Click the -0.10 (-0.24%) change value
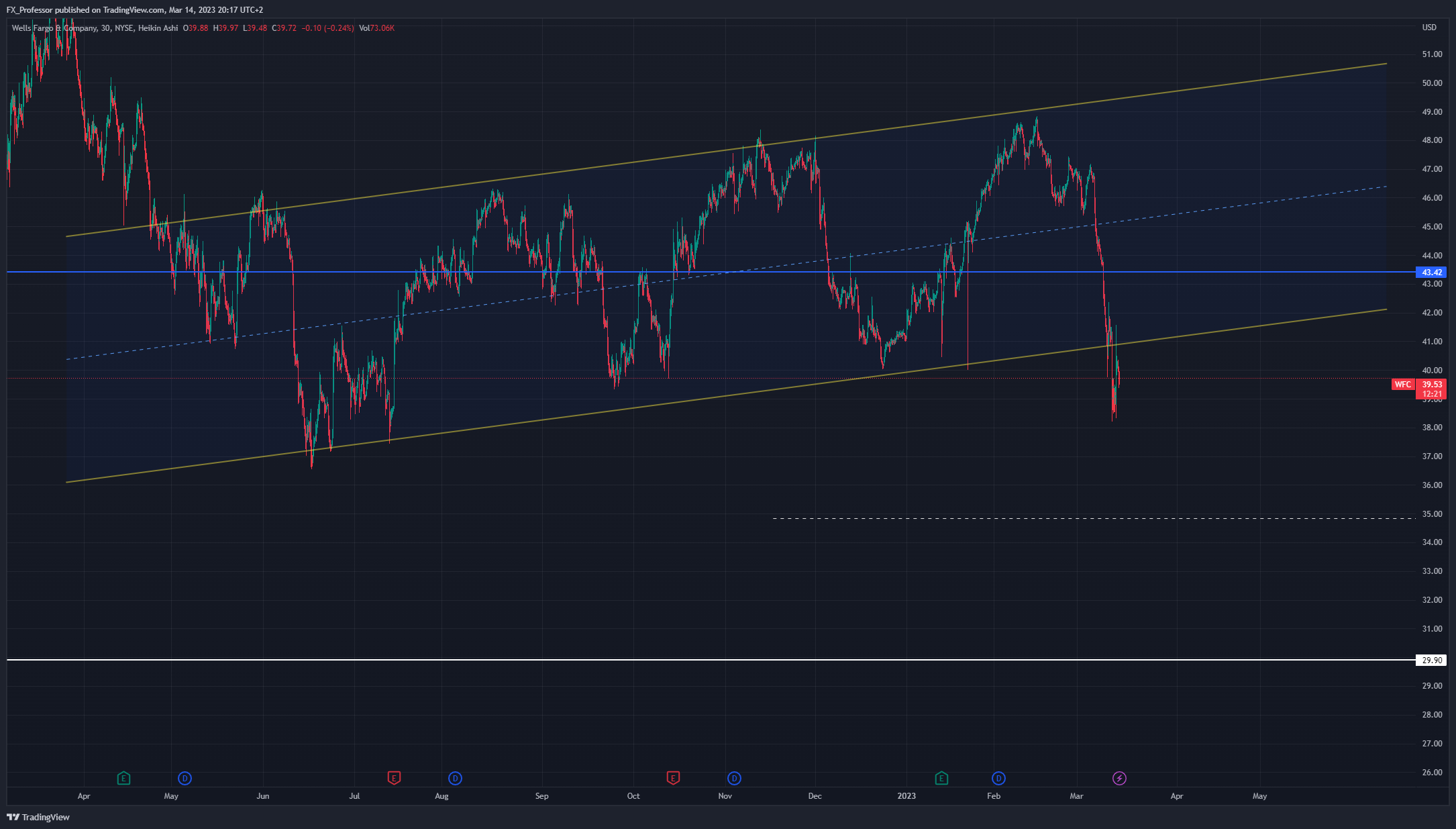The image size is (1456, 829). [328, 28]
